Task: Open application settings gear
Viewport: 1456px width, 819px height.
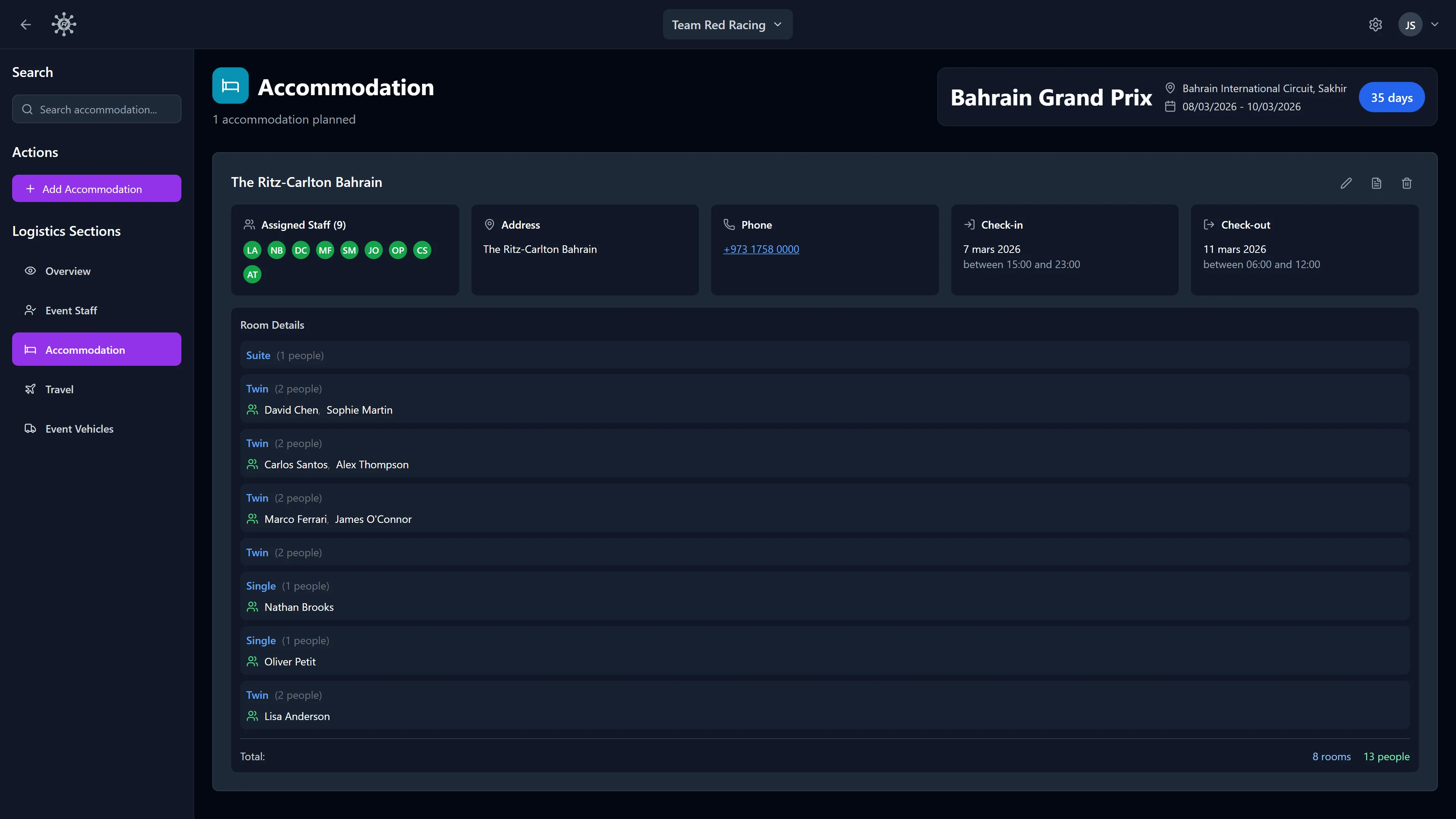Action: (1375, 24)
